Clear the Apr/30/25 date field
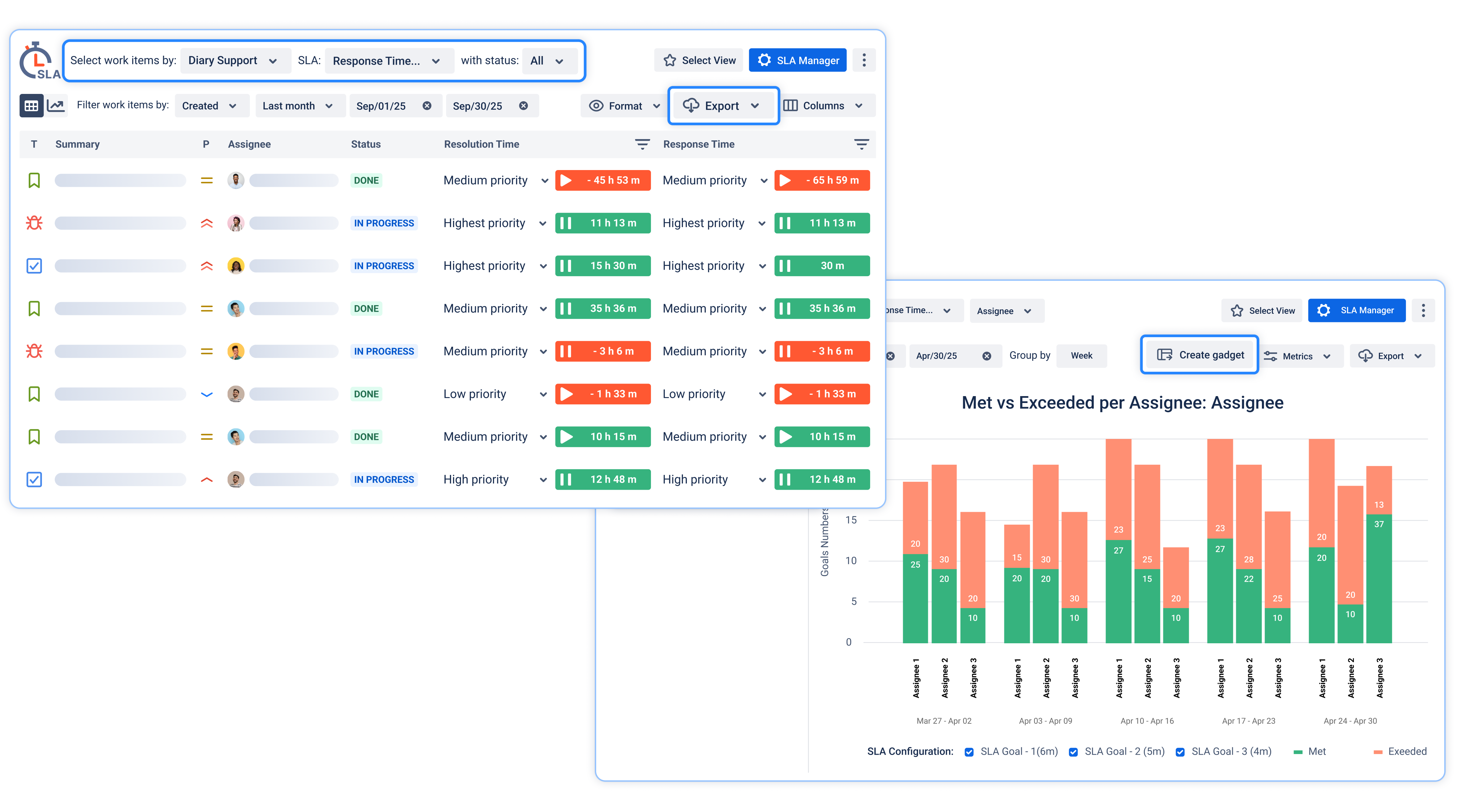Screen dimensions: 1468x812 (x=987, y=357)
